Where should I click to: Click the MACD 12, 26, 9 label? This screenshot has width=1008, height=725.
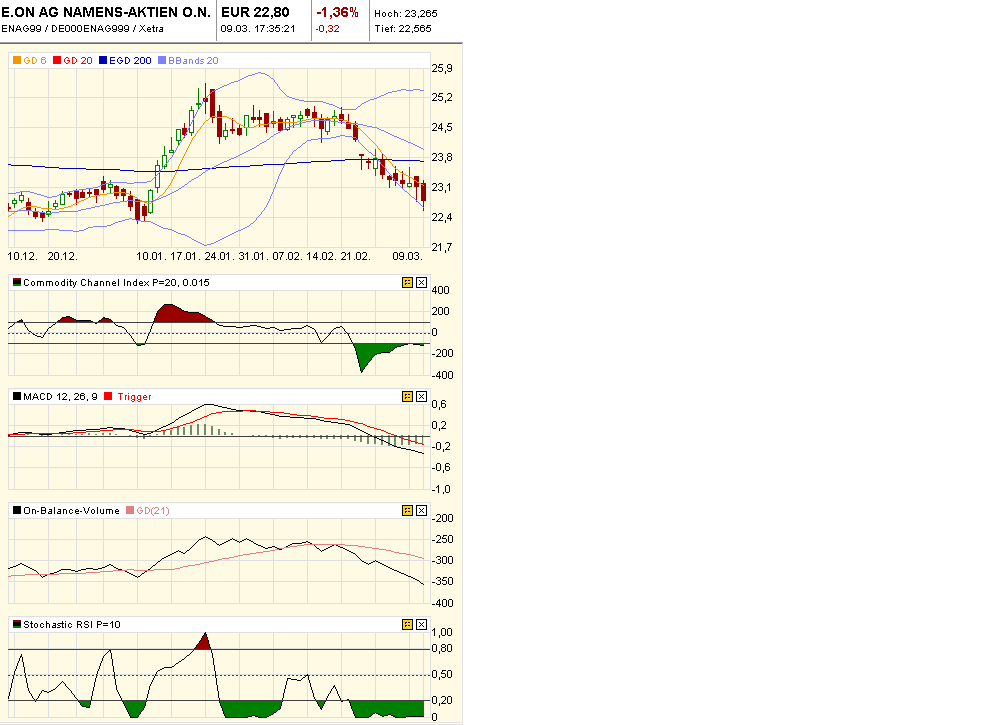(60, 397)
